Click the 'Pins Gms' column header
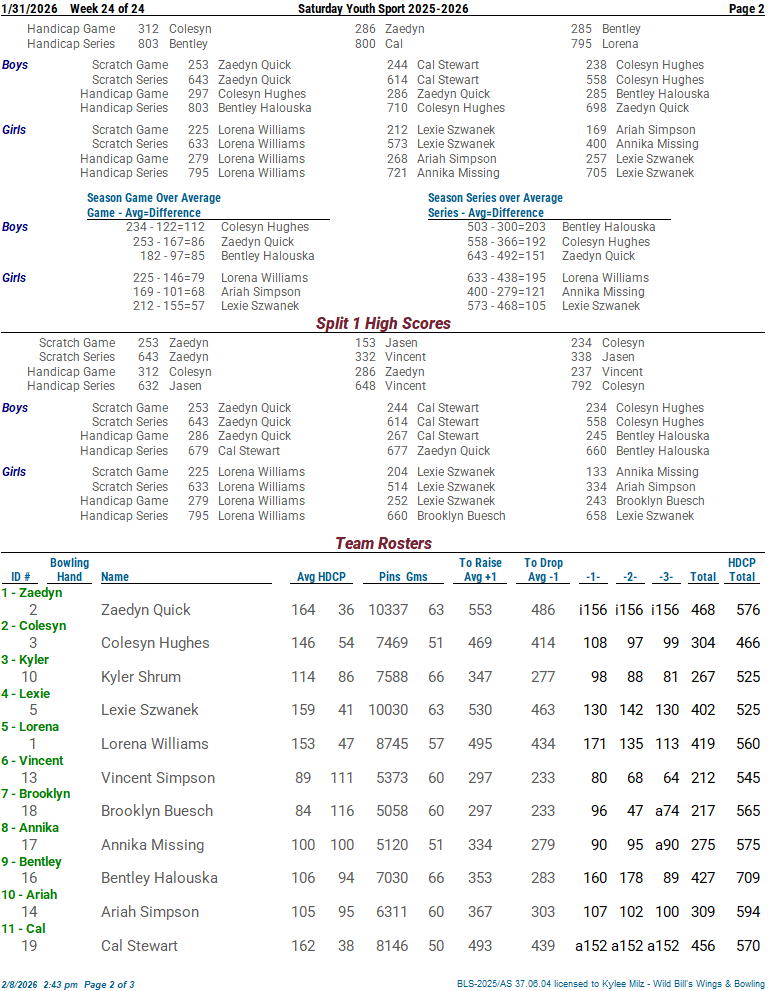This screenshot has width=768, height=991. click(403, 577)
